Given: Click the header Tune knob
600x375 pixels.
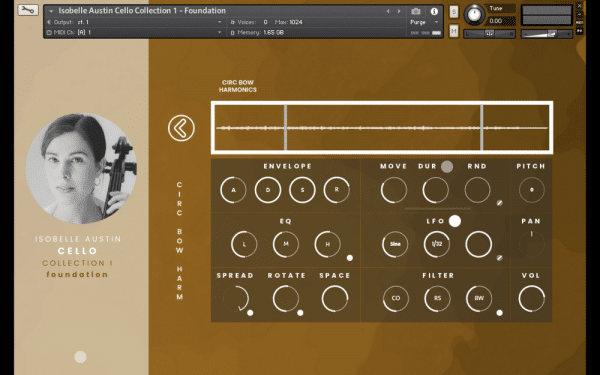Looking at the screenshot, I should click(x=474, y=15).
